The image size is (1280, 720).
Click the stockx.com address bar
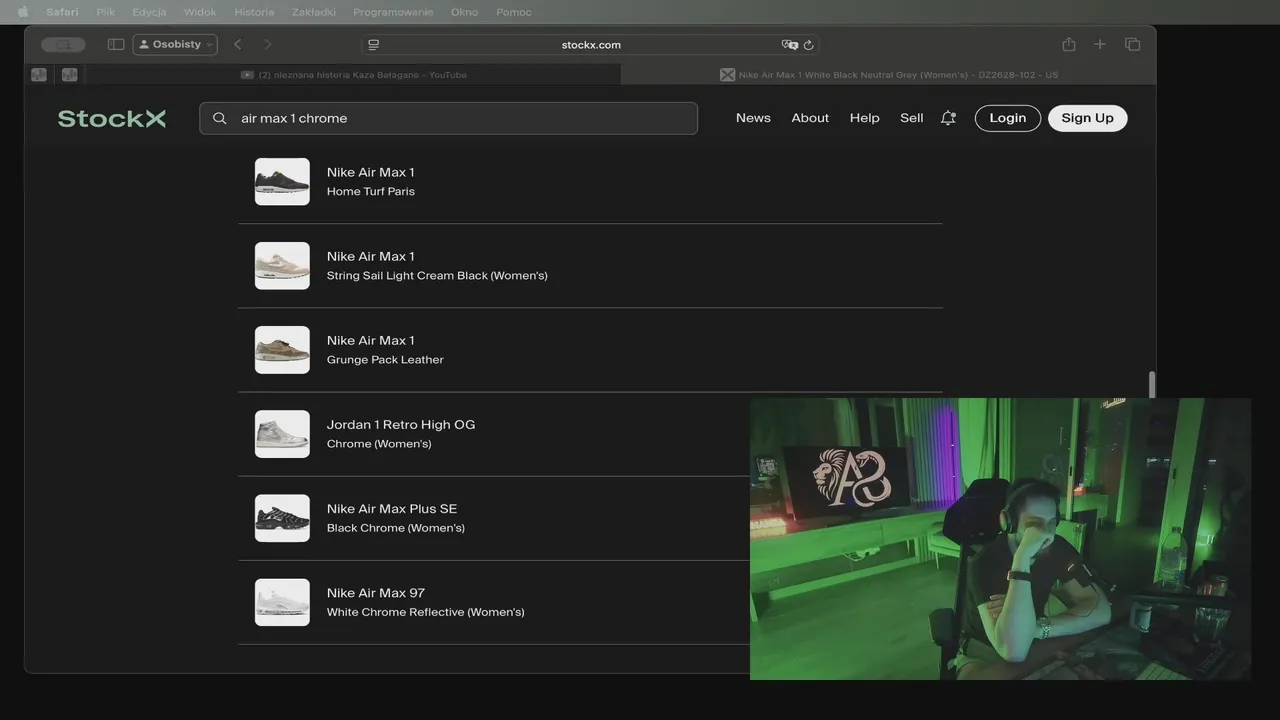tap(591, 44)
